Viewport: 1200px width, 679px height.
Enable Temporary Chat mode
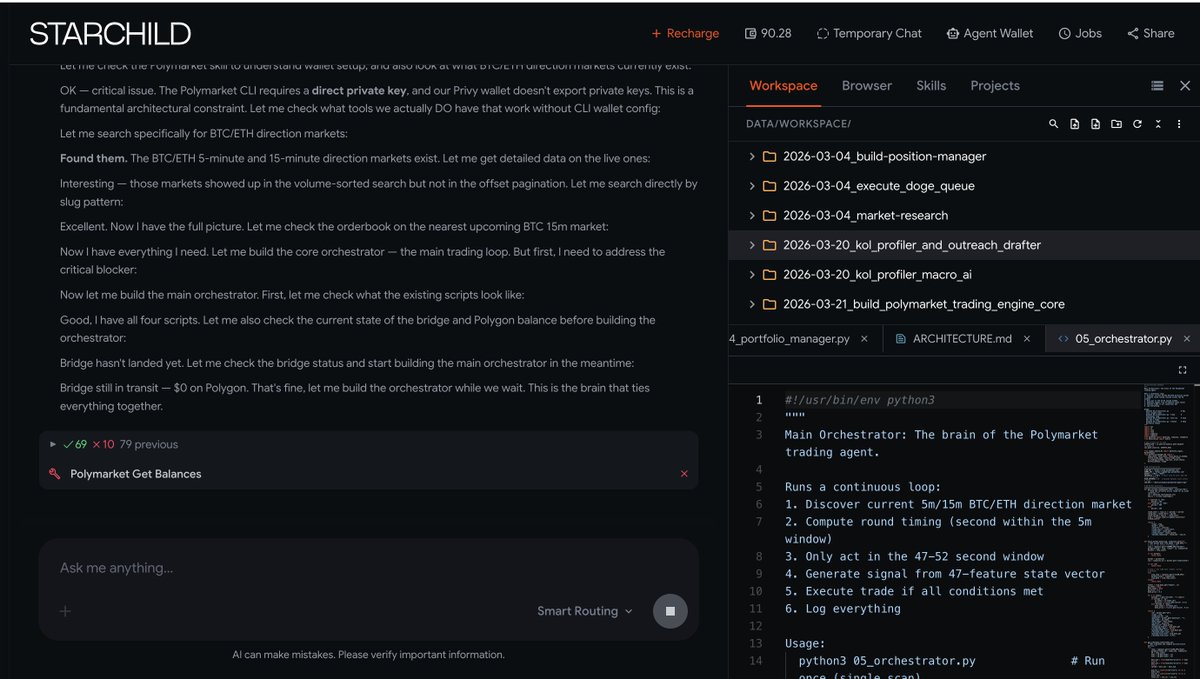869,33
